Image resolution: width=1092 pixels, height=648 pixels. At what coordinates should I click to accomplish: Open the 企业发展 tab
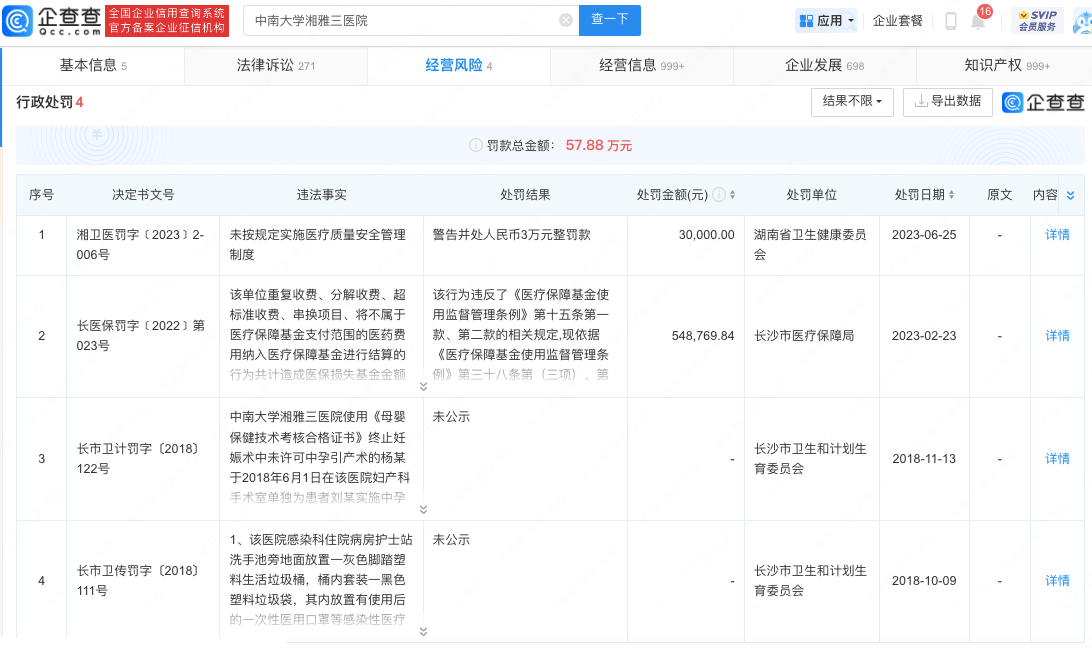[825, 65]
